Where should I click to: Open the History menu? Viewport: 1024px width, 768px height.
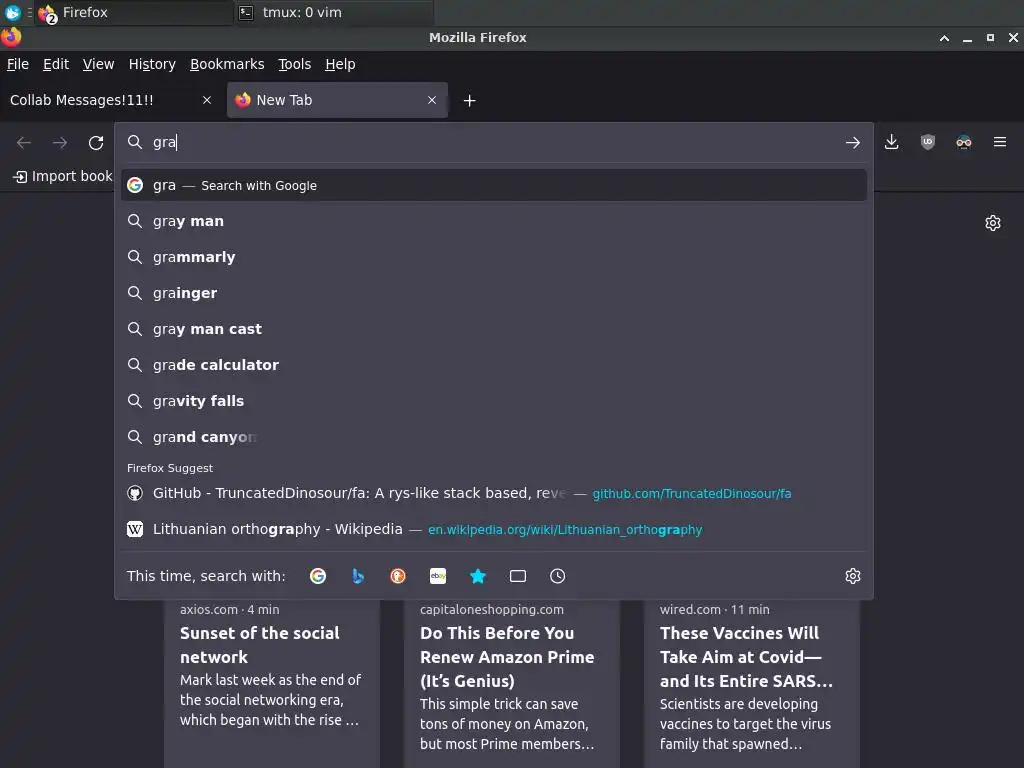pos(152,64)
